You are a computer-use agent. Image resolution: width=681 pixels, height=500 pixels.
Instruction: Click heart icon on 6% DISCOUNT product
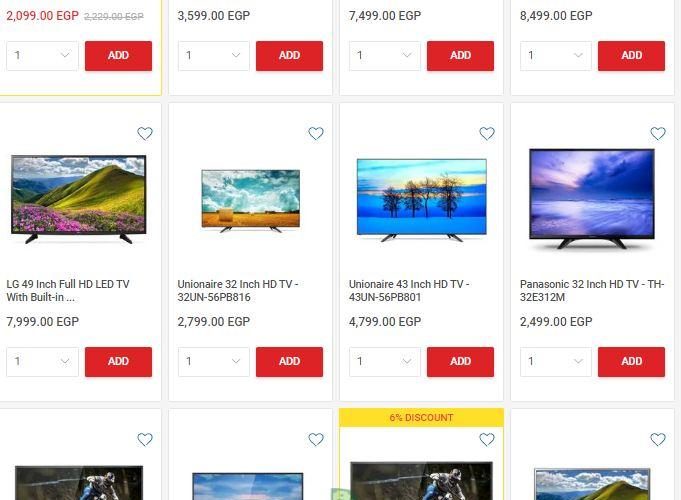click(487, 440)
